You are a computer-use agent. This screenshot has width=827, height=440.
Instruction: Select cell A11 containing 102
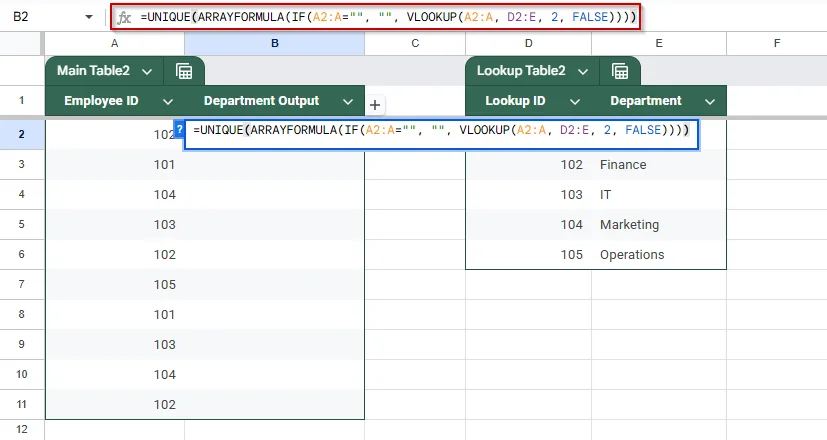click(x=115, y=405)
